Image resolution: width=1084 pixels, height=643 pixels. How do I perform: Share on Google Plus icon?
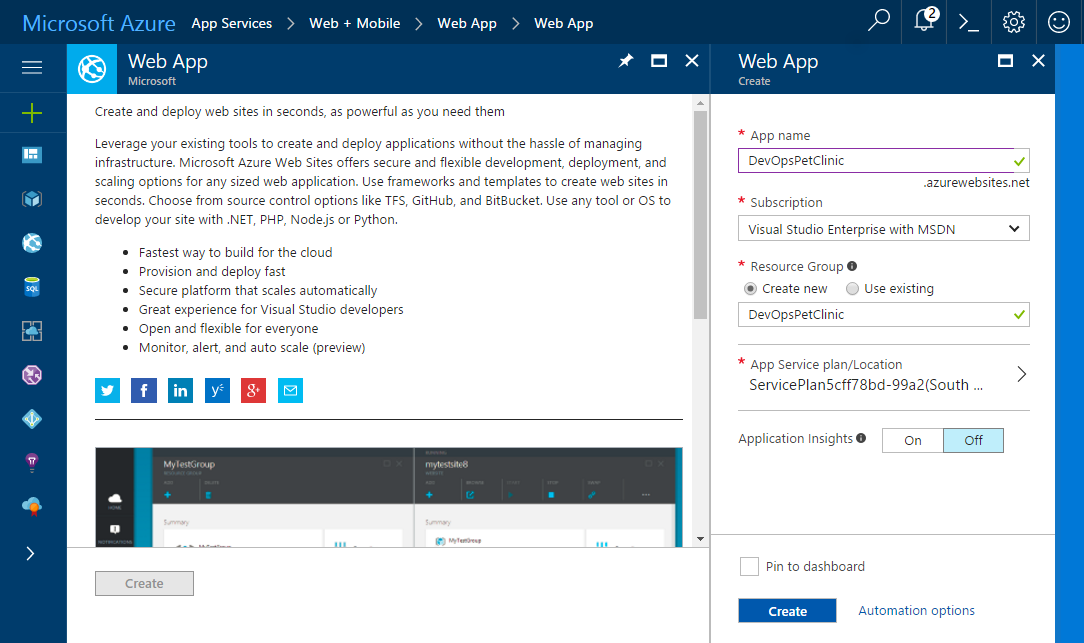254,391
